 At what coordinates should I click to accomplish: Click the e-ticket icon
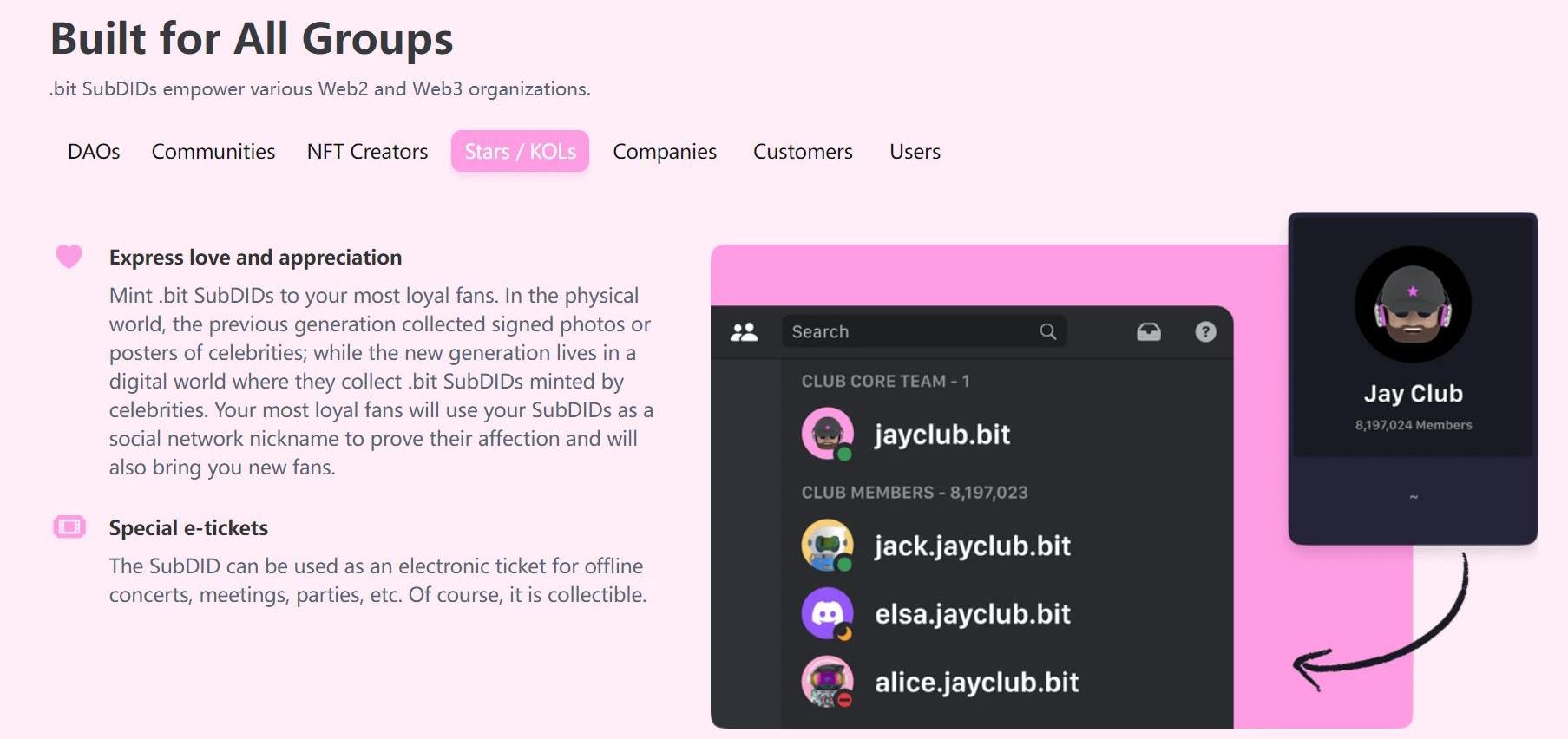pos(69,527)
